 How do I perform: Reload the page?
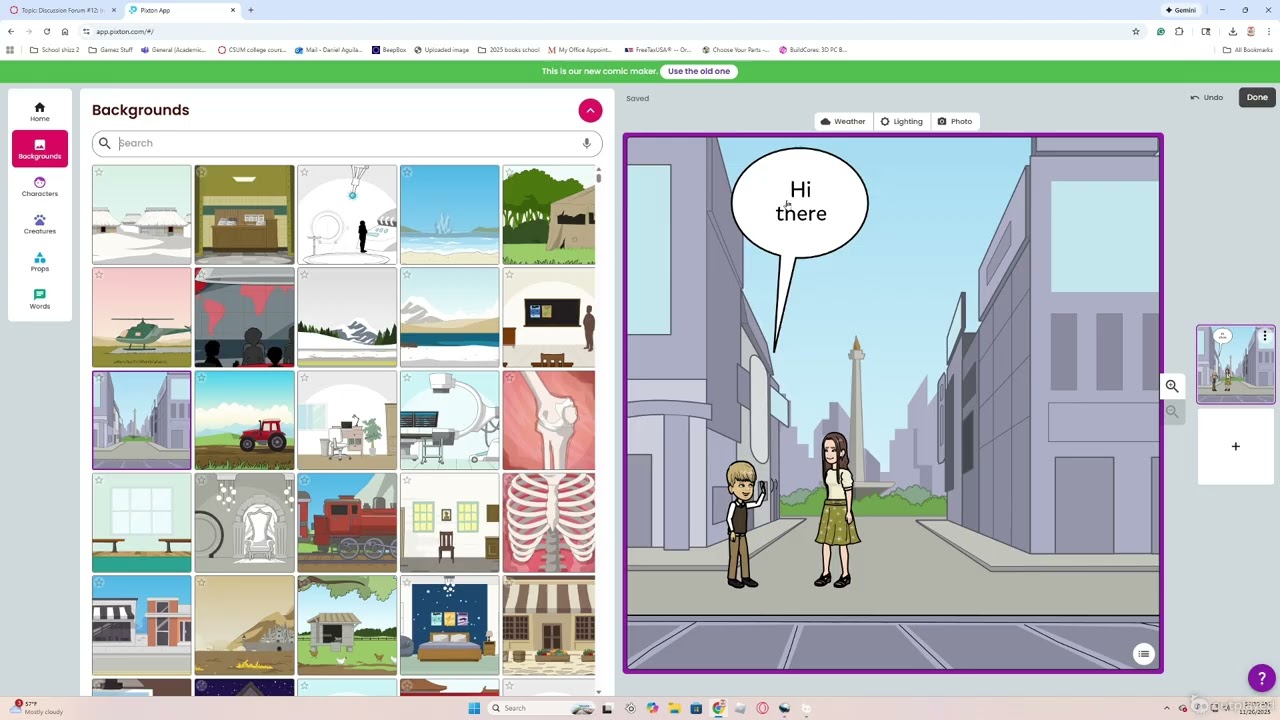(46, 31)
